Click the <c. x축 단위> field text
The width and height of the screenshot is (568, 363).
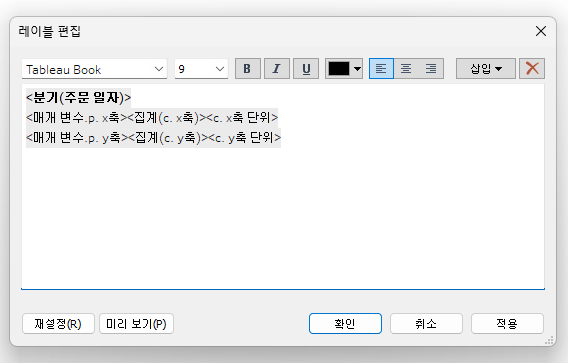[242, 117]
